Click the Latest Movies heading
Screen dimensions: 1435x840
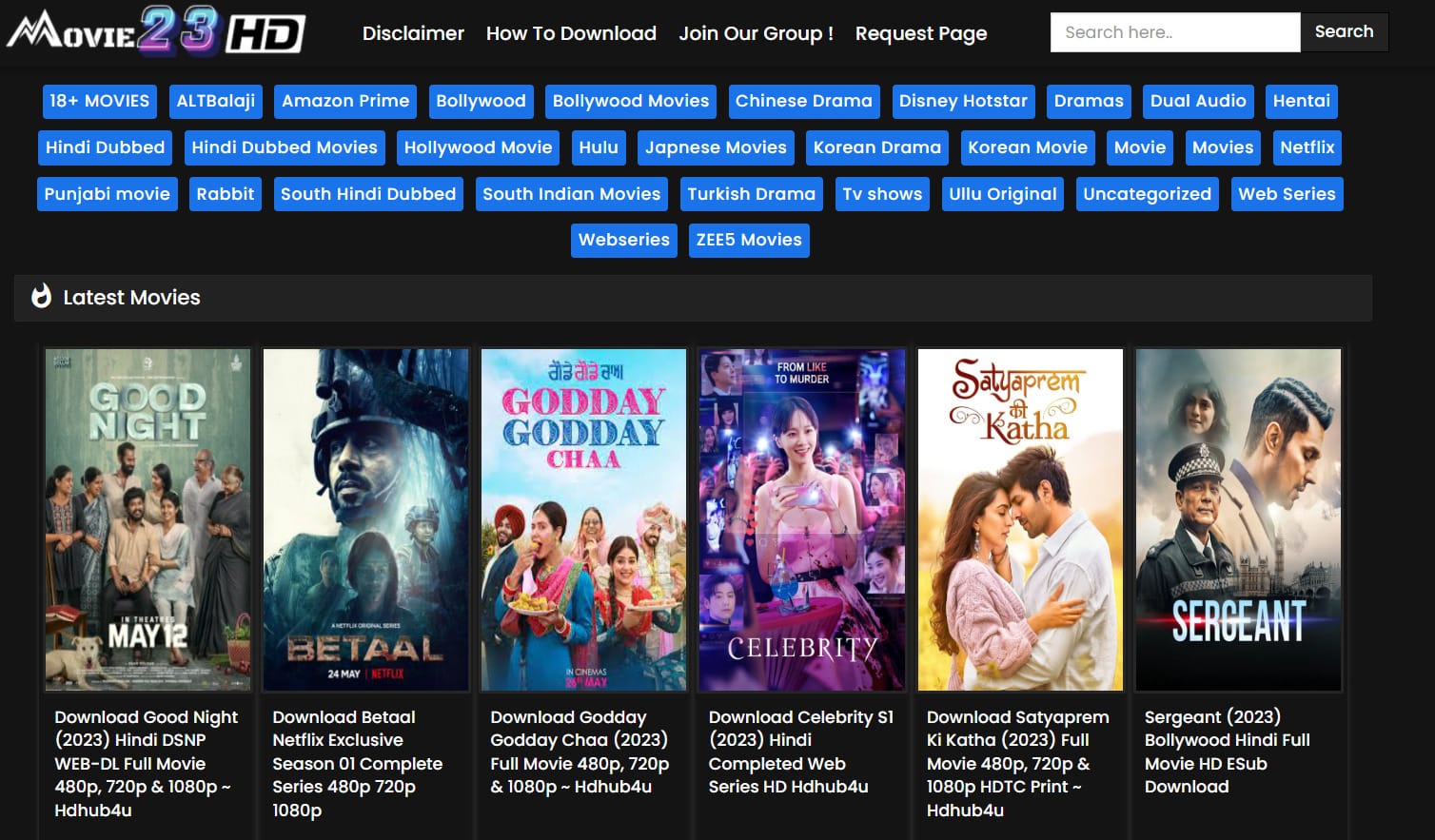point(131,298)
